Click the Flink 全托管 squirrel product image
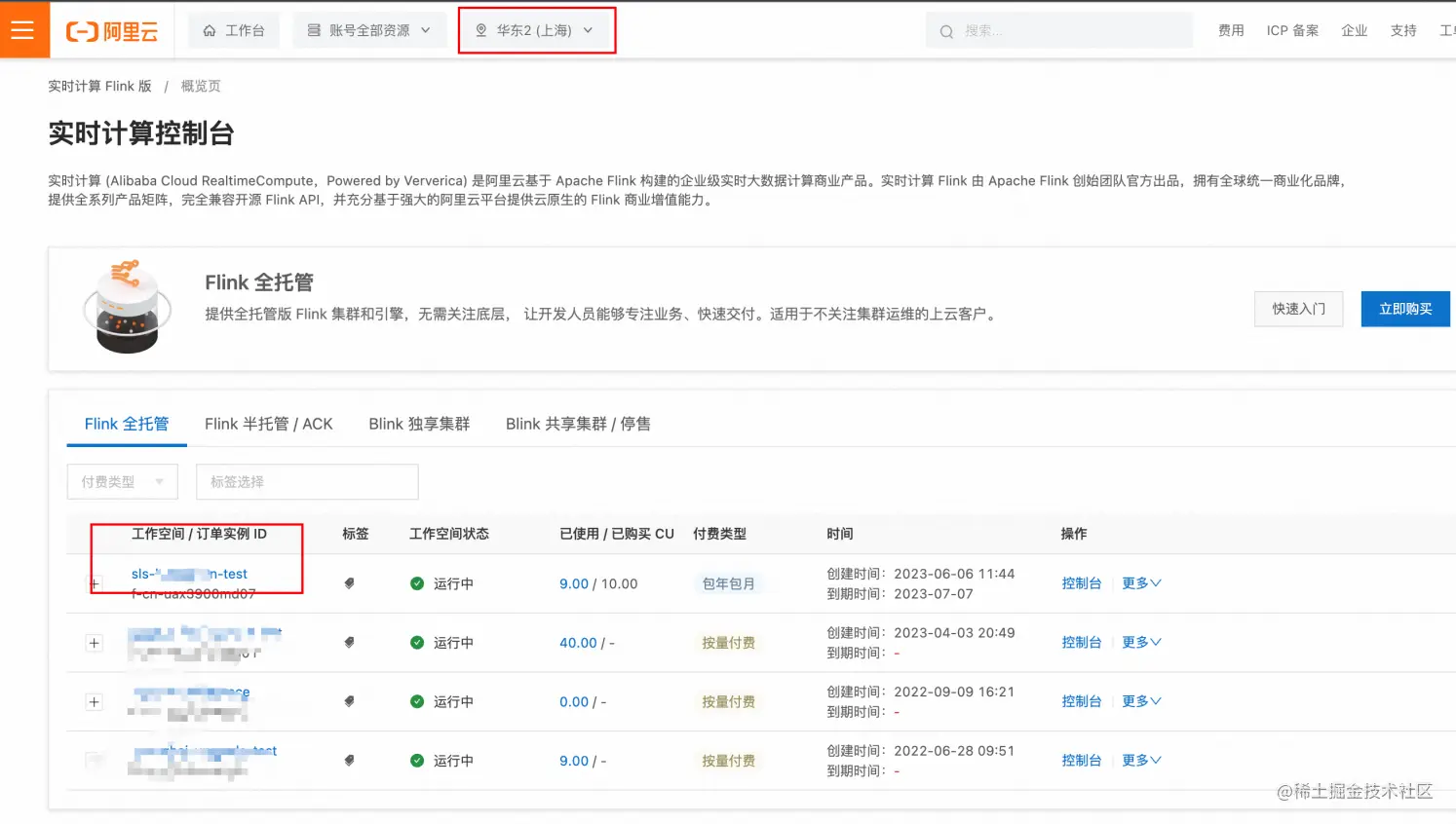This screenshot has width=1456, height=824. [x=128, y=306]
